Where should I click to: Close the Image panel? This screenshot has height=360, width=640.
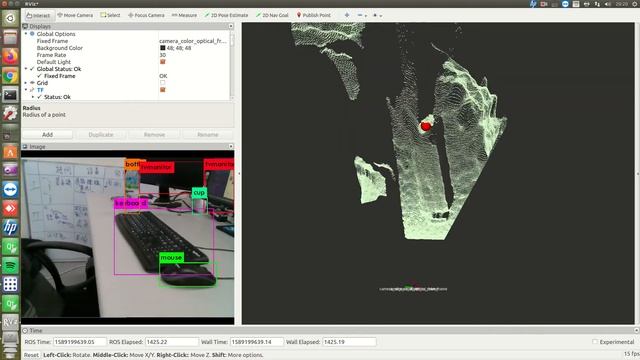[x=231, y=146]
